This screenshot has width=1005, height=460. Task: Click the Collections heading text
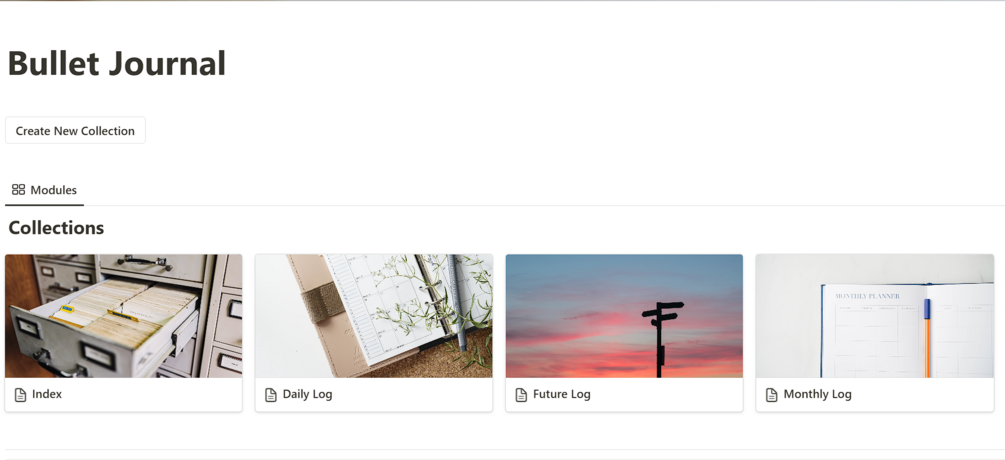(56, 227)
